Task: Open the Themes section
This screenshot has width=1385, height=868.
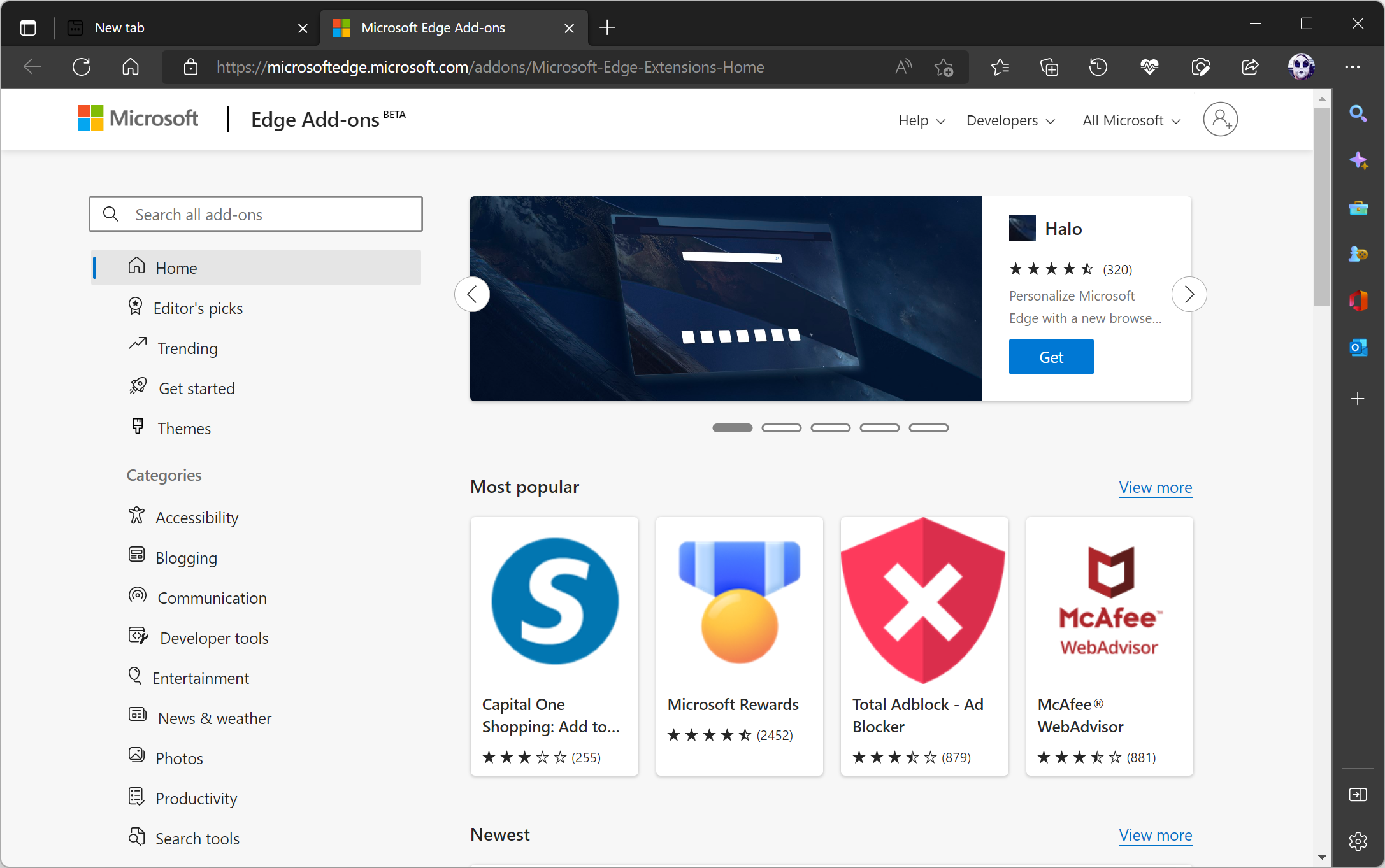Action: pos(169,429)
